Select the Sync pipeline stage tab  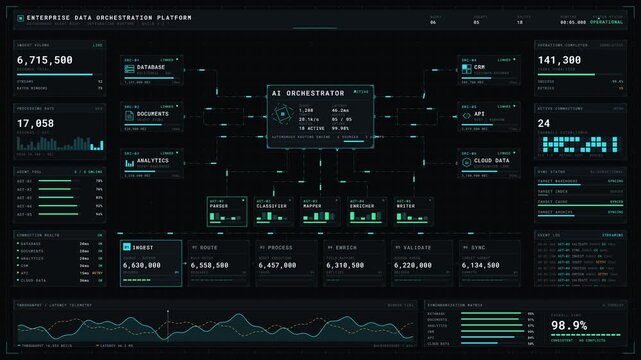(490, 263)
